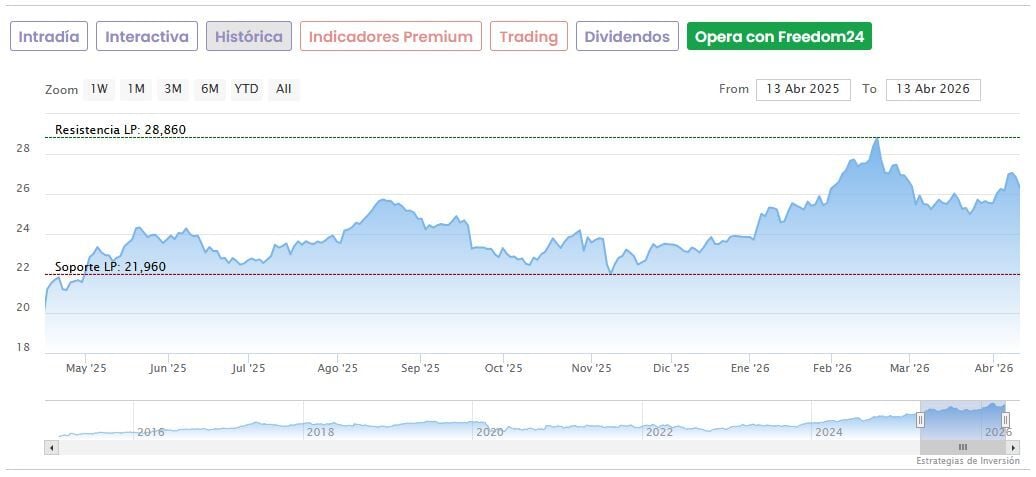Screen dimensions: 1036x477
Task: Set zoom to 1W
Action: pos(99,89)
